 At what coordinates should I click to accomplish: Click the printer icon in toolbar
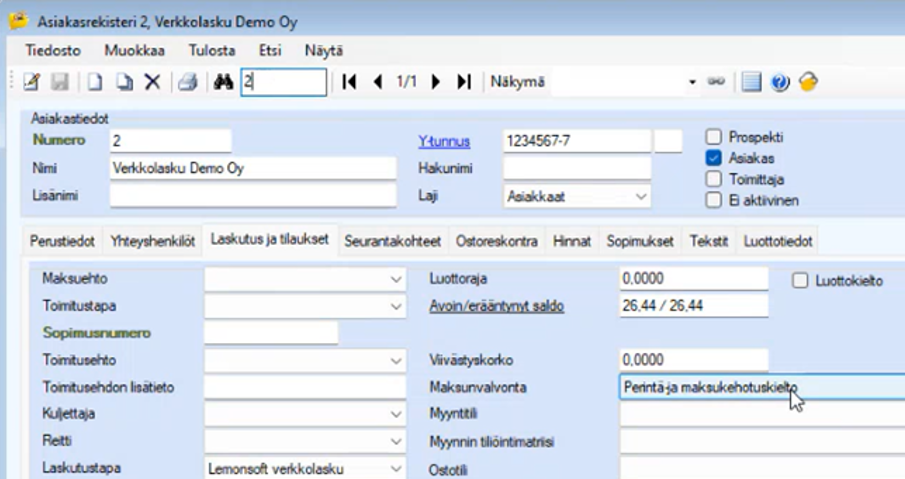point(186,82)
